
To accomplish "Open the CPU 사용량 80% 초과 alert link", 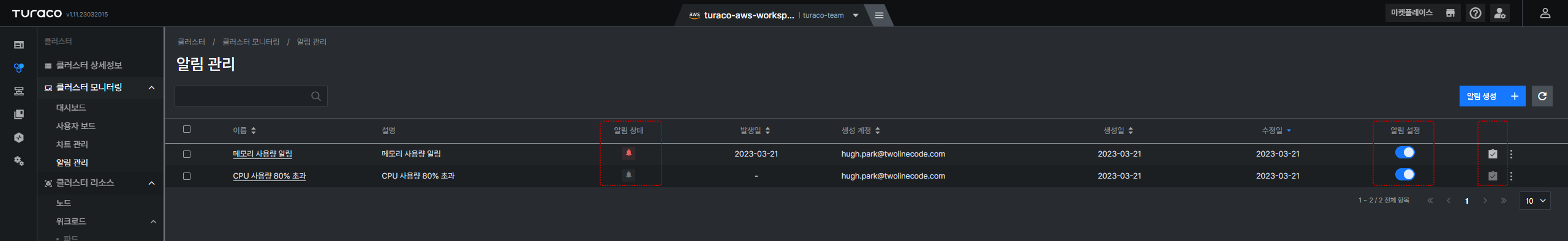I will click(269, 176).
